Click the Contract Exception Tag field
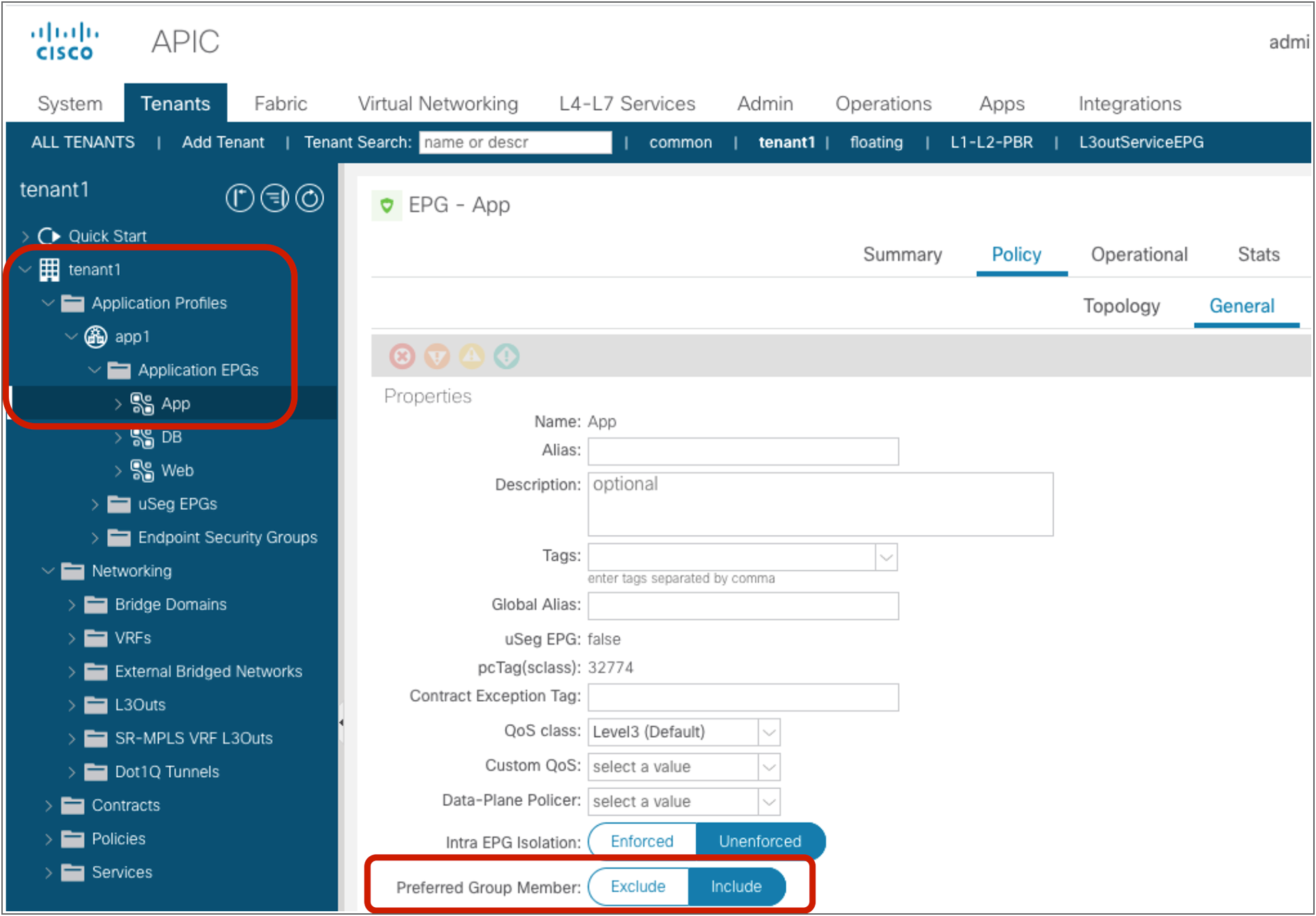Viewport: 1316px width, 916px height. 743,697
